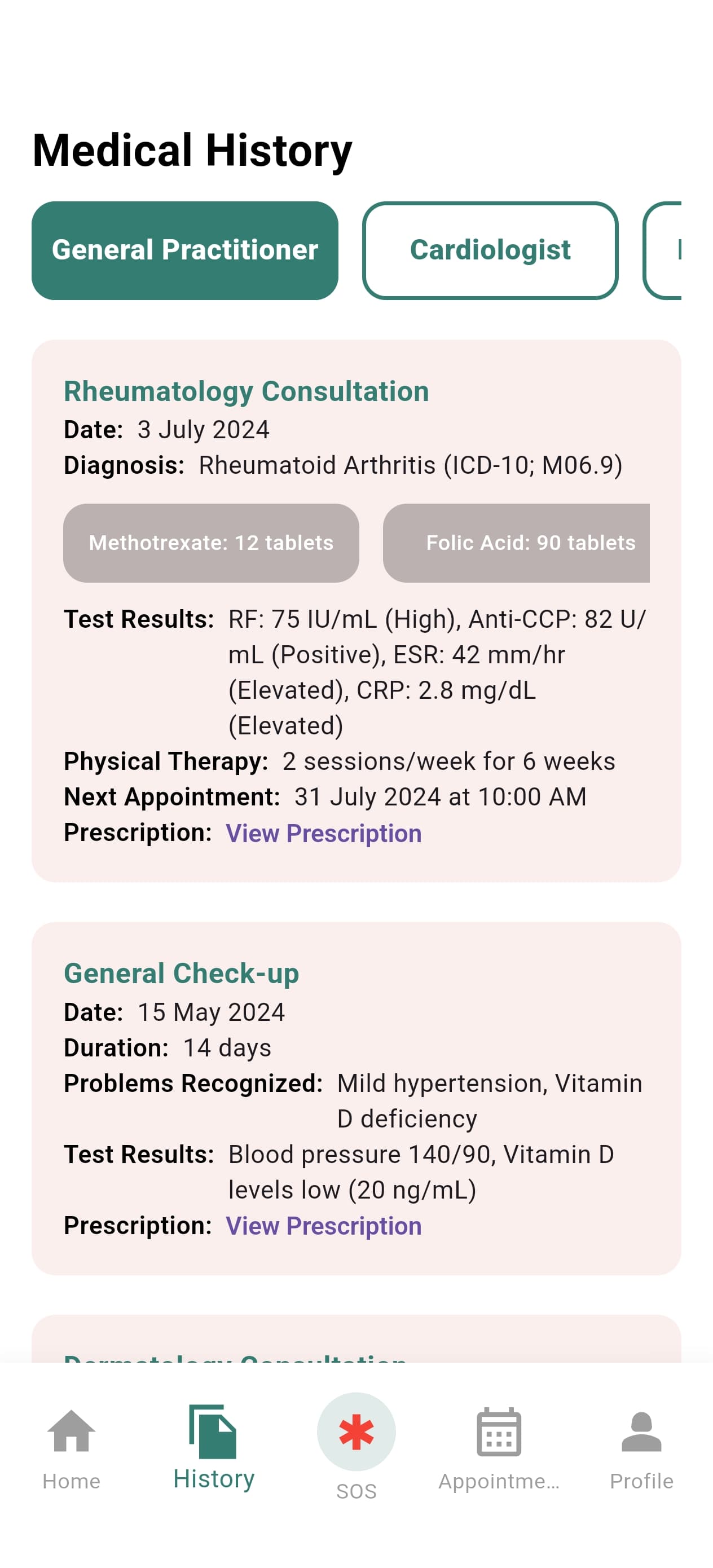Select the General Practitioner tab

pyautogui.click(x=185, y=250)
